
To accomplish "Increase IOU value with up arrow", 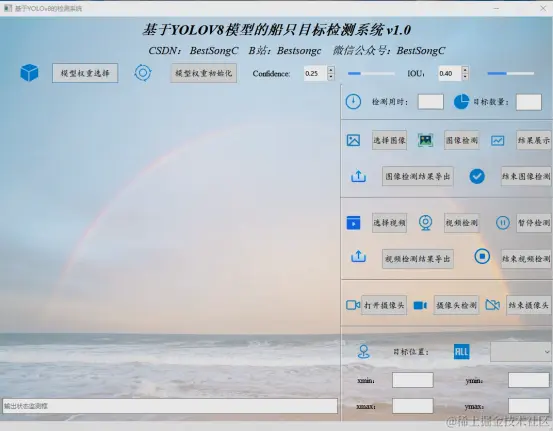I will (465, 70).
